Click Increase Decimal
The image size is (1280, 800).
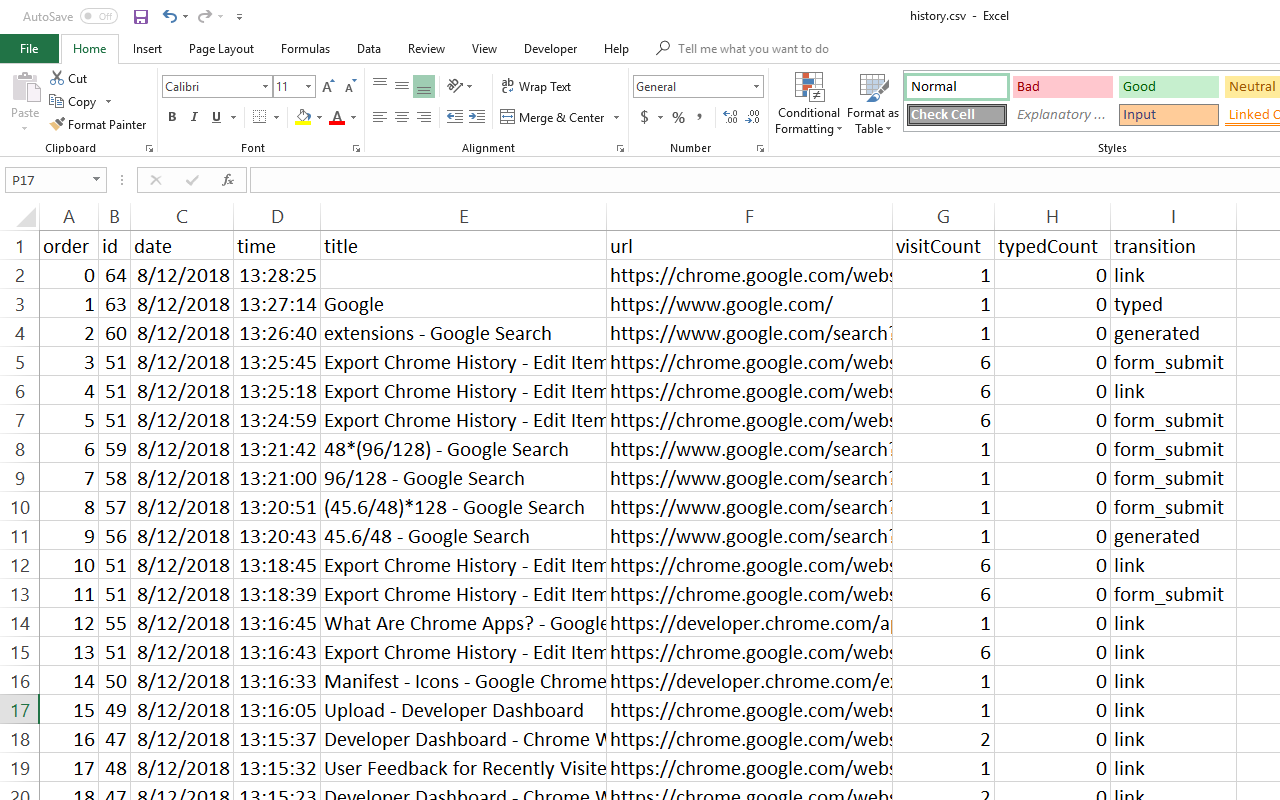(x=730, y=118)
